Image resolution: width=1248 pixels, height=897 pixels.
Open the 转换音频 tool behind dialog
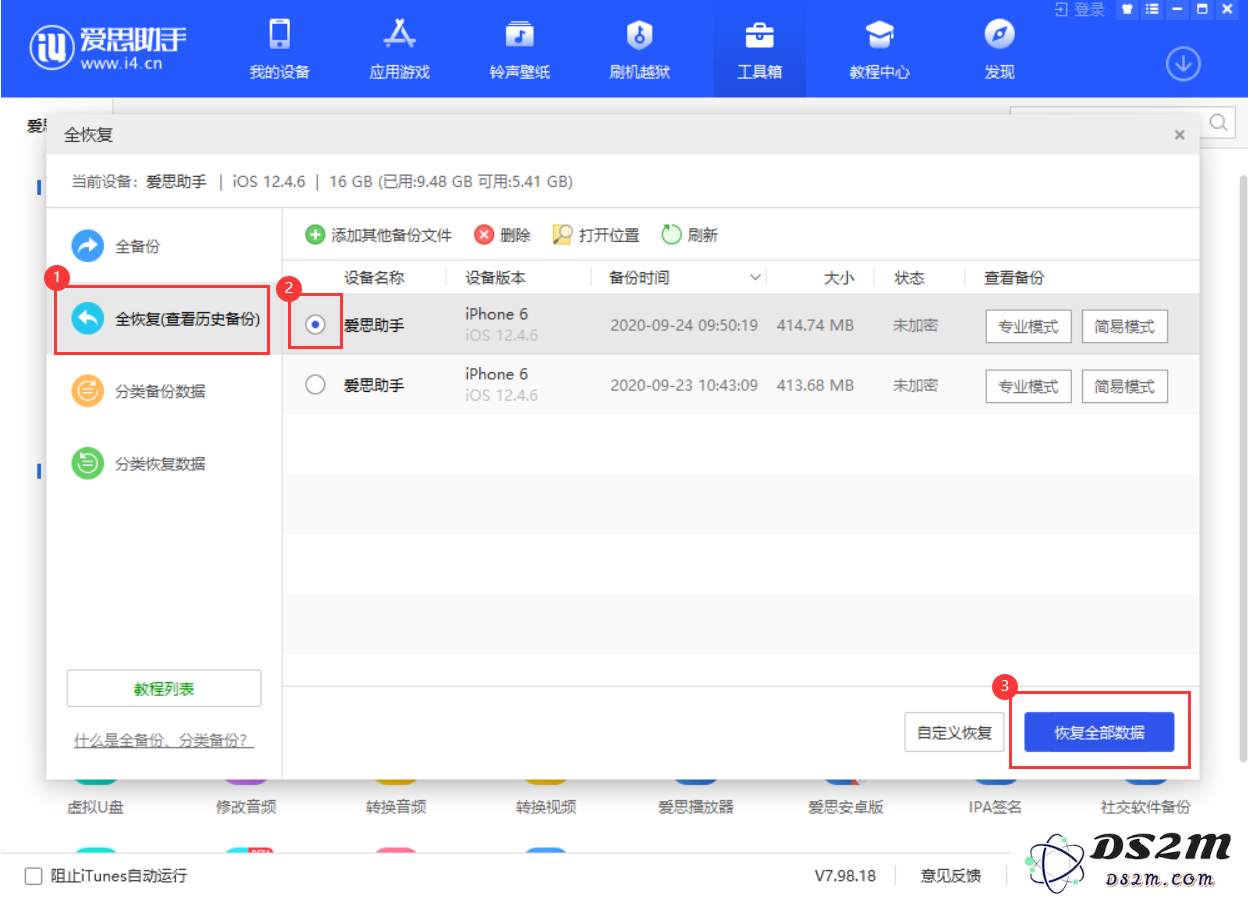coord(396,806)
